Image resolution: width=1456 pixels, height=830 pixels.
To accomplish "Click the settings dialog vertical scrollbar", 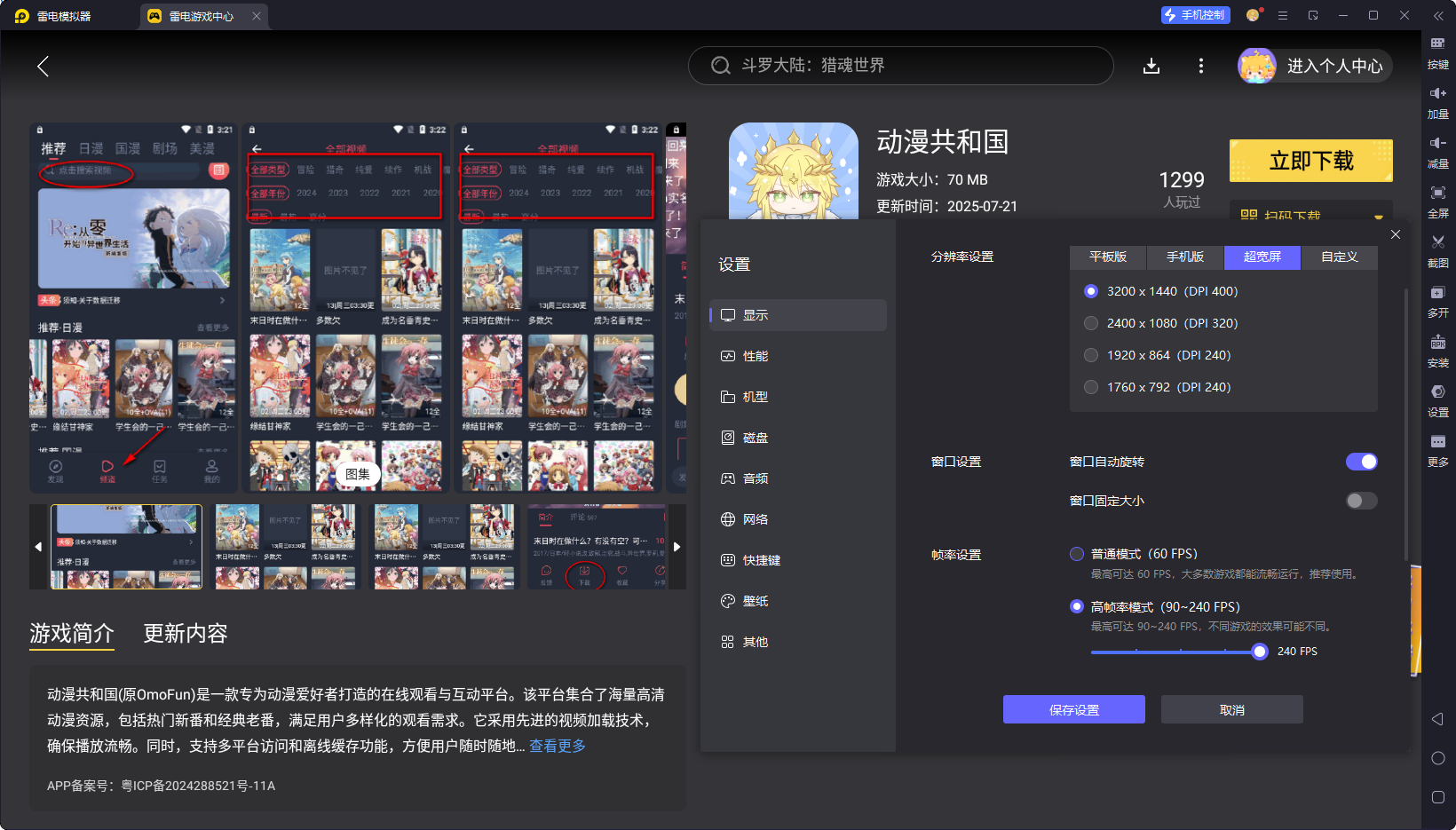I will tap(1406, 424).
